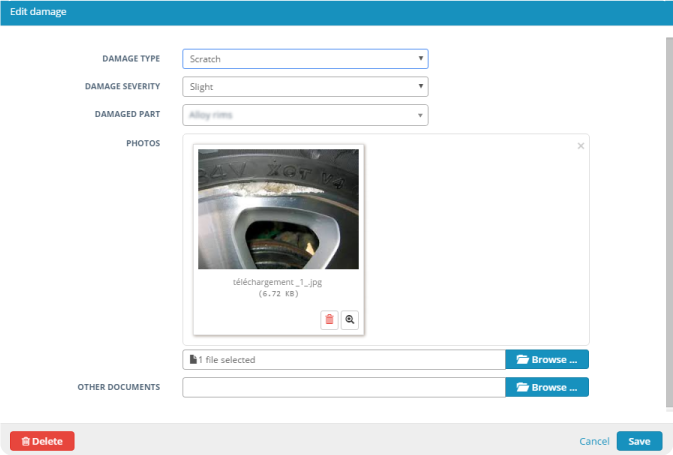
Task: Select the téléchargement _1_.jpg file name caption
Action: [x=278, y=283]
